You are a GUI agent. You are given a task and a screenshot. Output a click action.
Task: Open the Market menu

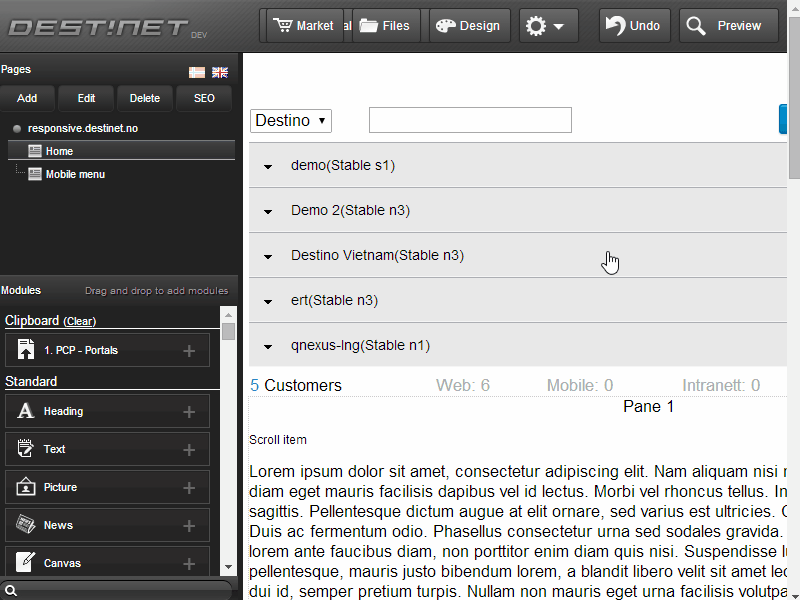click(x=305, y=25)
